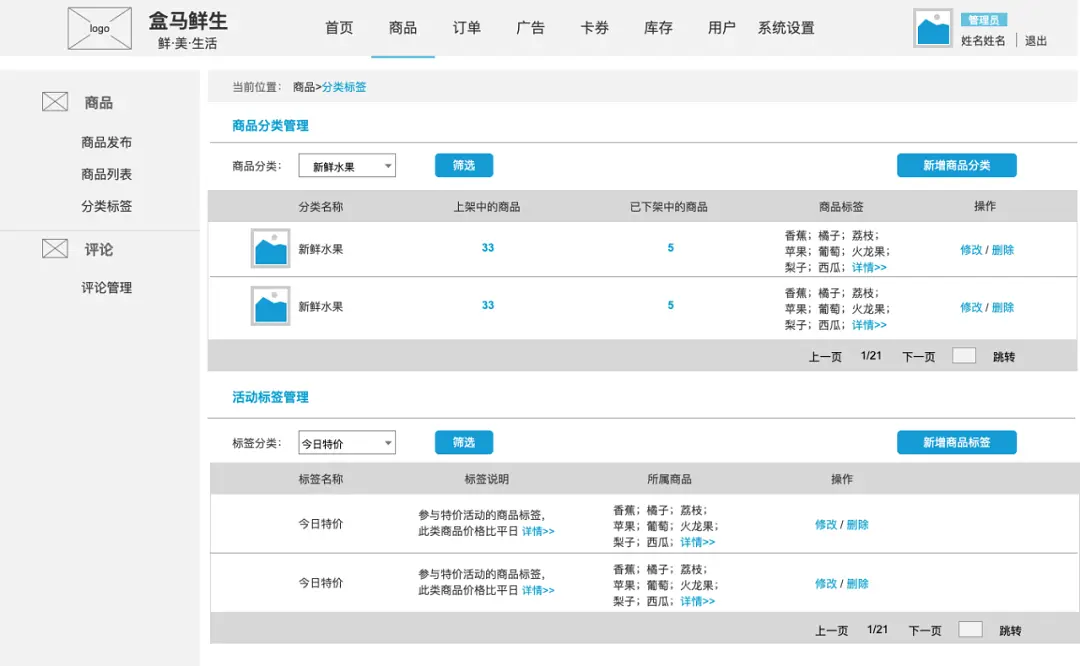Image resolution: width=1080 pixels, height=666 pixels.
Task: Click 修改 link in the first product row
Action: click(973, 250)
